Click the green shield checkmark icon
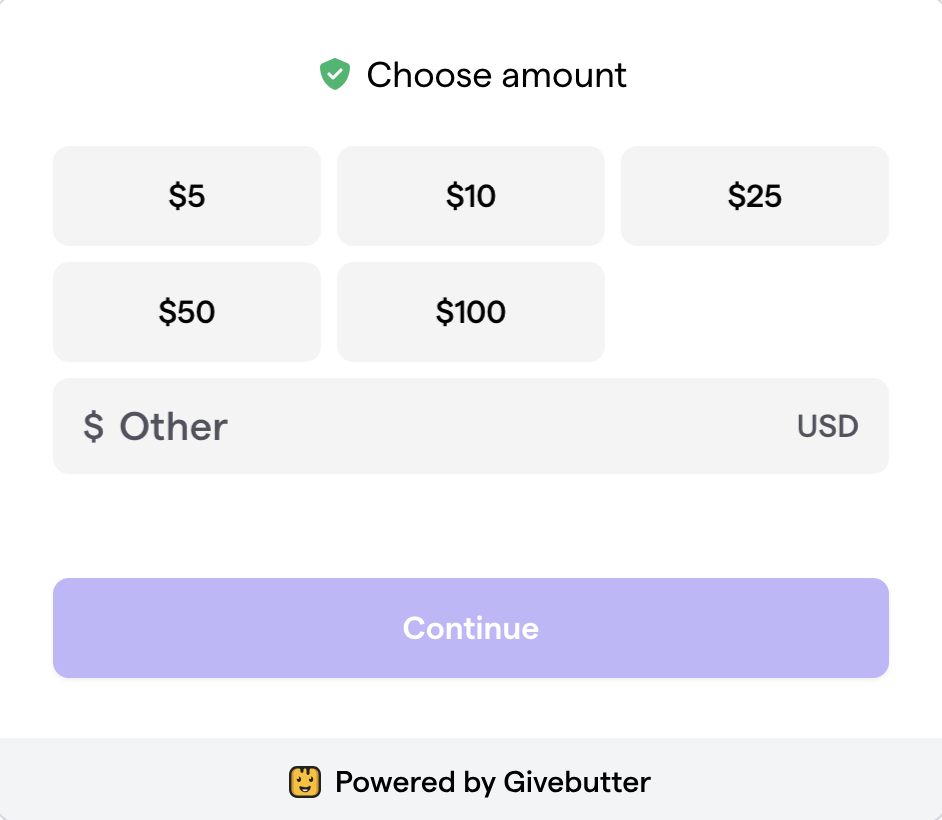942x820 pixels. coord(334,75)
